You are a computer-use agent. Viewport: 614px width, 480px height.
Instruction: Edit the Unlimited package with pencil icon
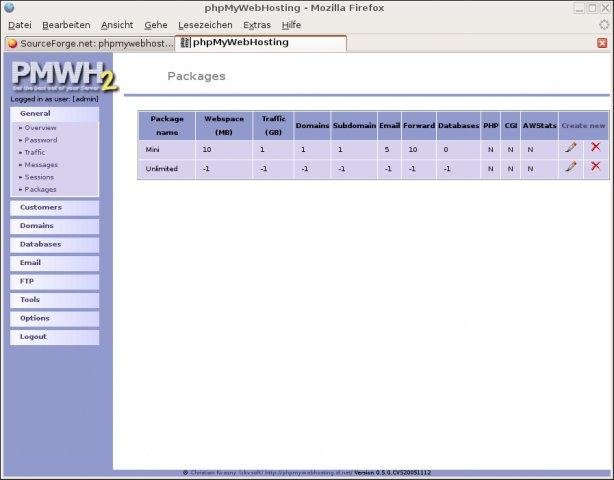coord(571,167)
